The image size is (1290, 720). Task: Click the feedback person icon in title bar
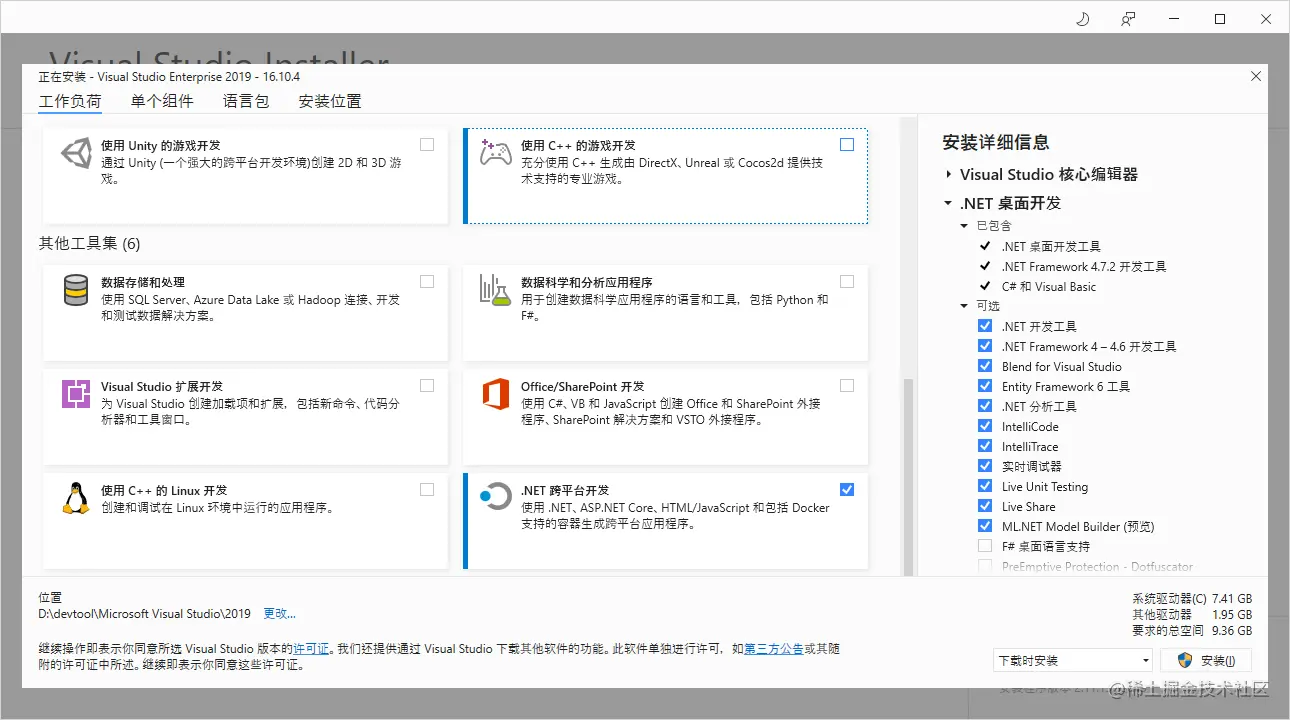pyautogui.click(x=1128, y=19)
